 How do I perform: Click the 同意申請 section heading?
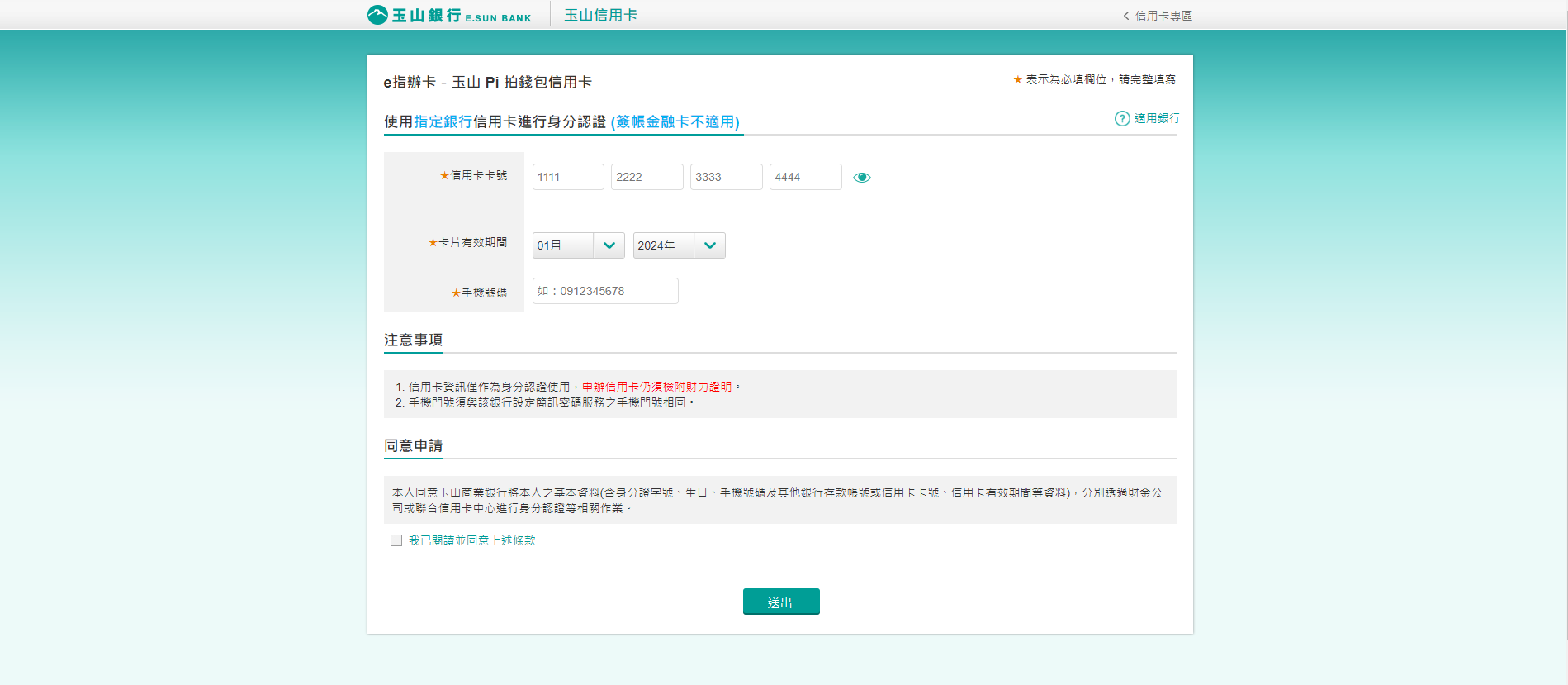[413, 445]
